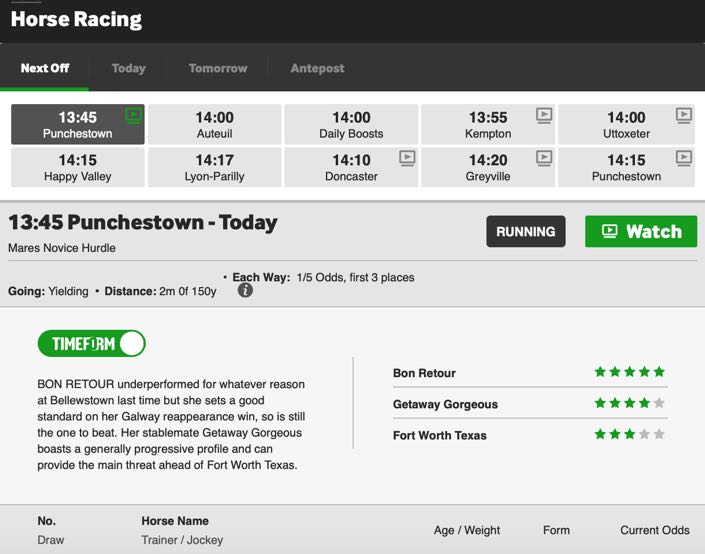Screen dimensions: 705x554
Task: Click the Distance 2m 0f 150y text
Action: (x=160, y=291)
